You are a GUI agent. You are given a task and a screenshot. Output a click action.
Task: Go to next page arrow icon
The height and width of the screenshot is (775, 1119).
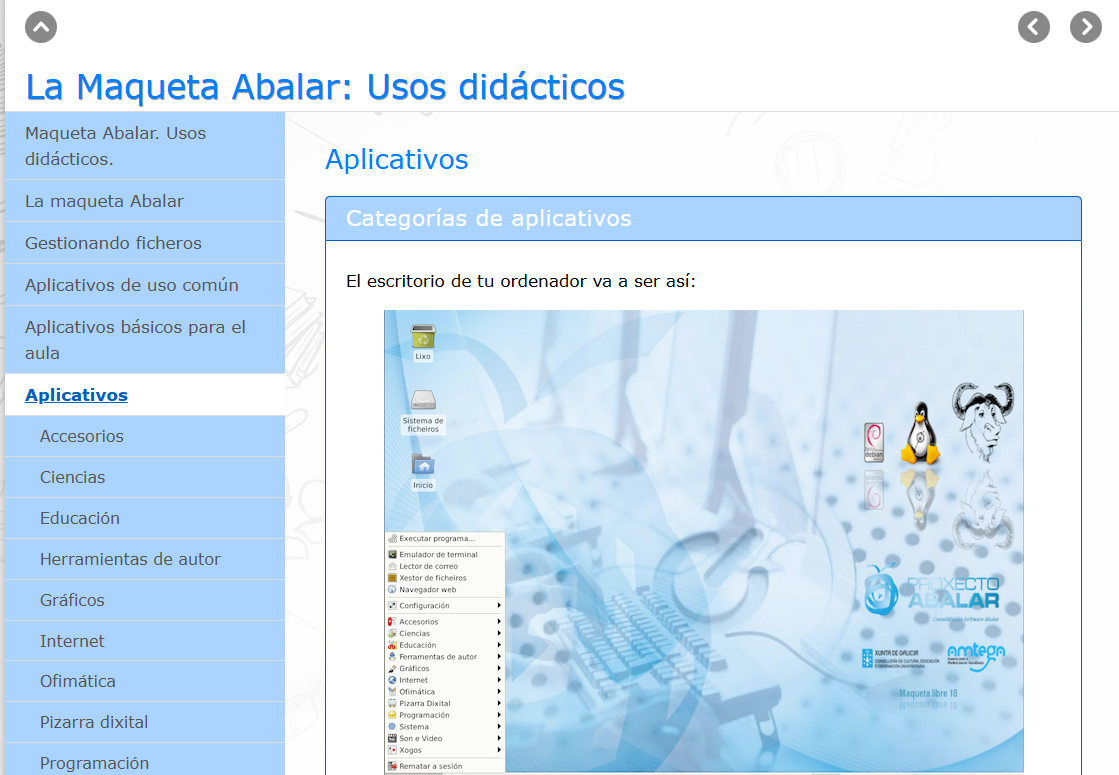[1085, 27]
